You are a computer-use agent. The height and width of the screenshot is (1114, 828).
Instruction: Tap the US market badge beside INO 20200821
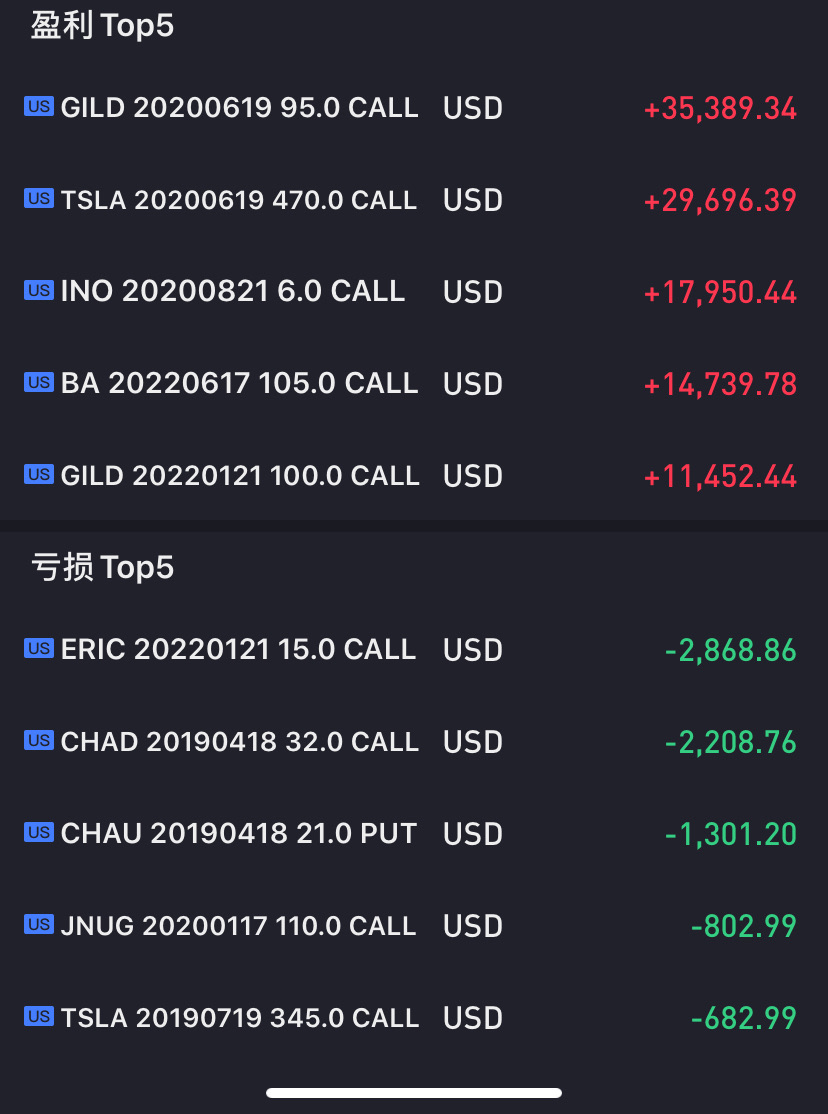coord(38,291)
